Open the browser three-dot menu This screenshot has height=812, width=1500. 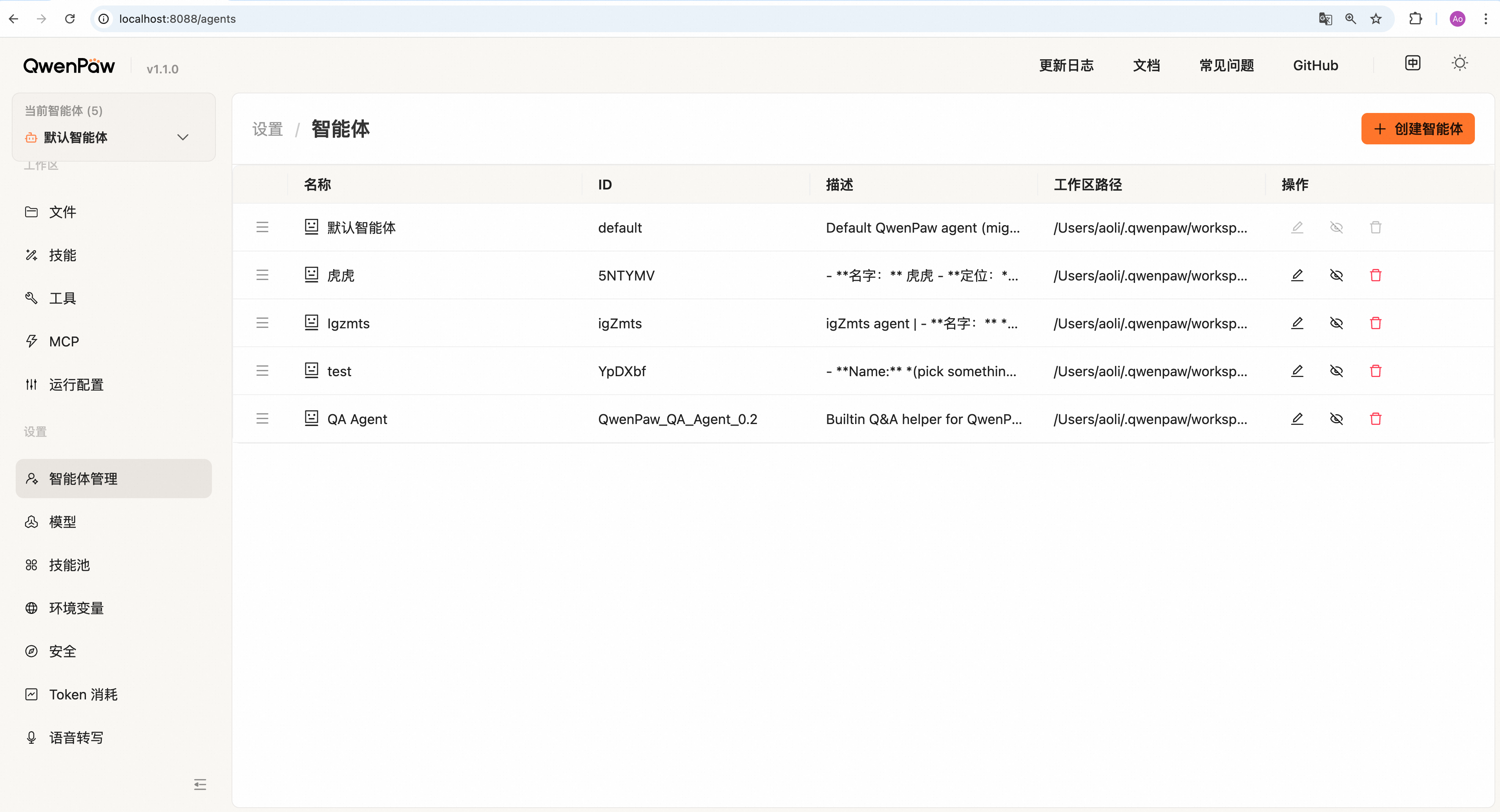(1485, 18)
